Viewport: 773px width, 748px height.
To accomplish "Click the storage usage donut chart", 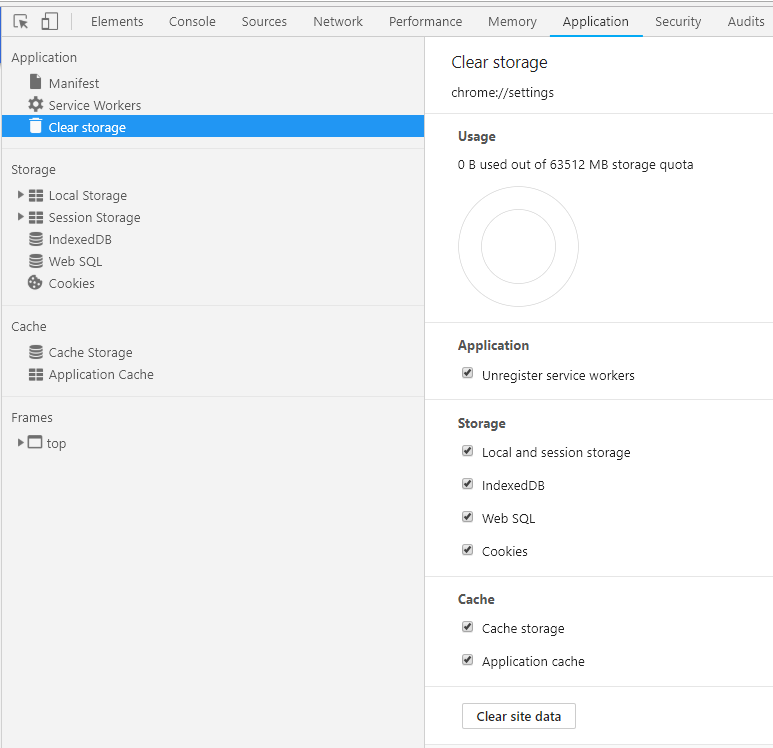I will (x=518, y=246).
